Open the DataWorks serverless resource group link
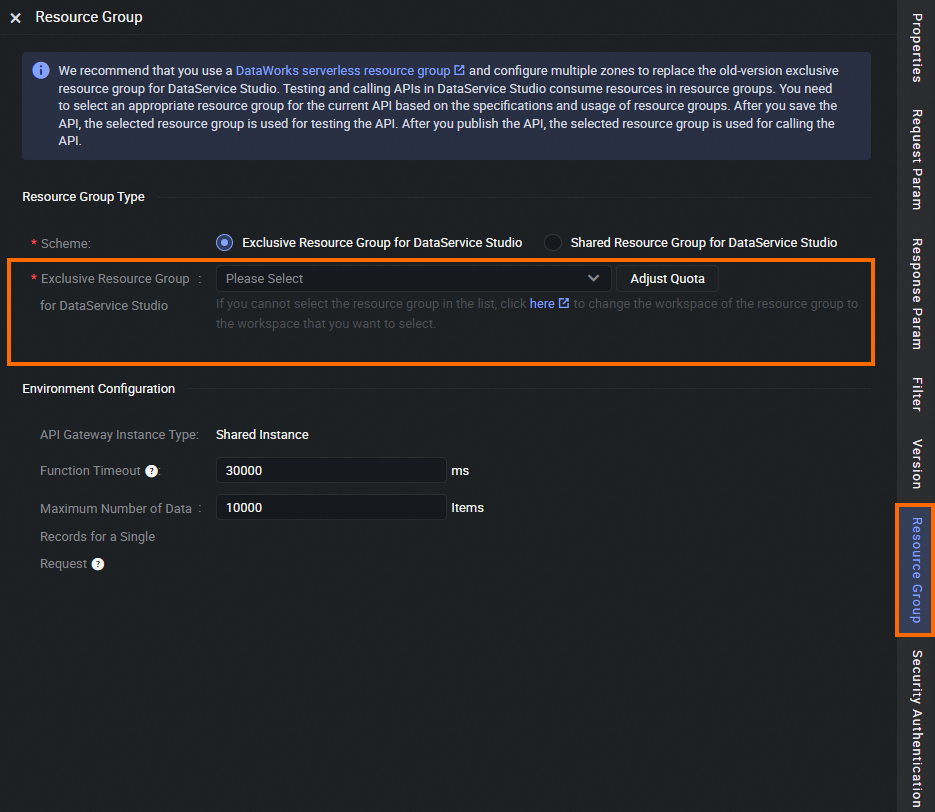Image resolution: width=935 pixels, height=812 pixels. [343, 70]
